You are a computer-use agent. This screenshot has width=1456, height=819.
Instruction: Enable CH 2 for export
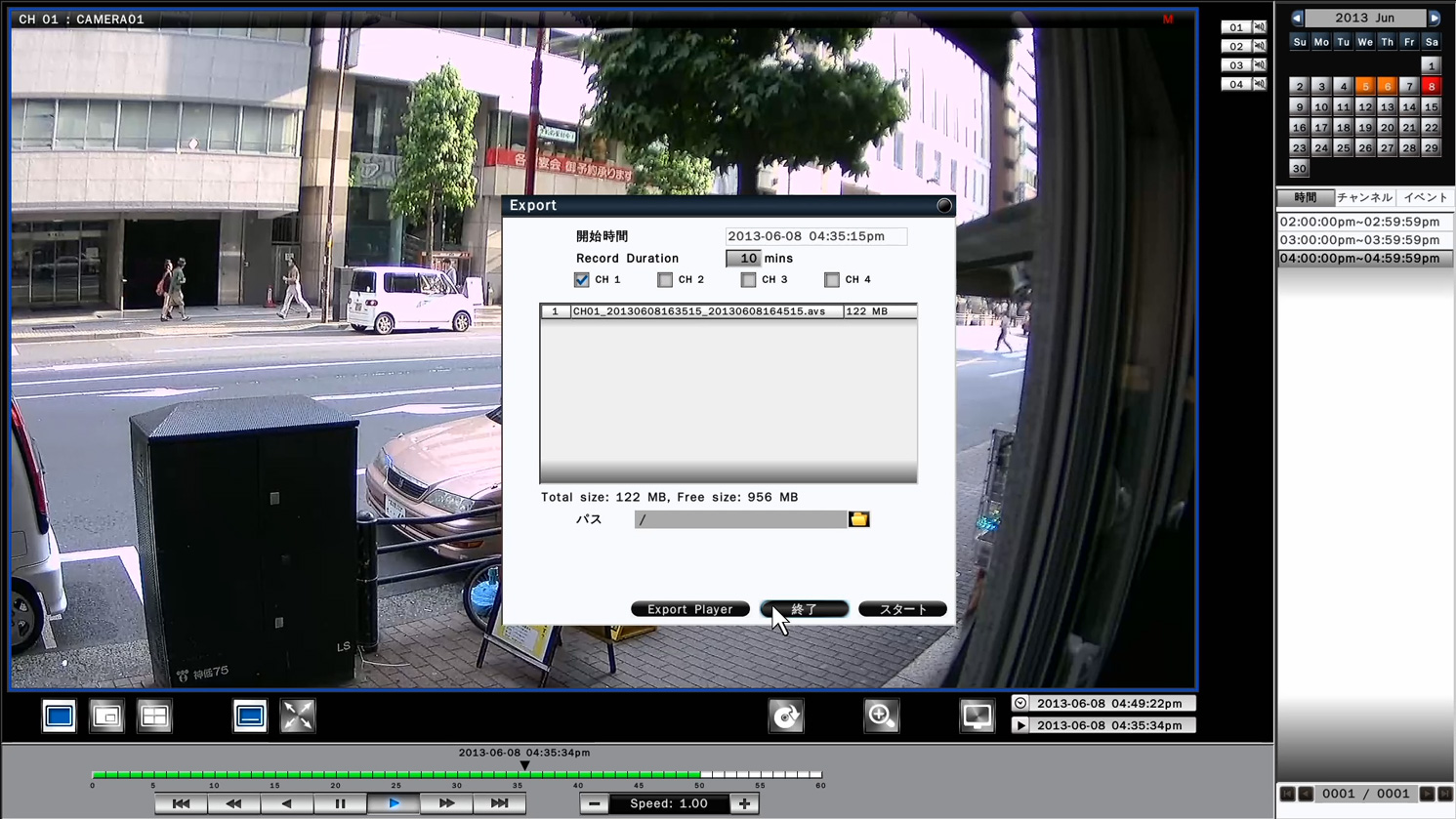[x=665, y=280]
